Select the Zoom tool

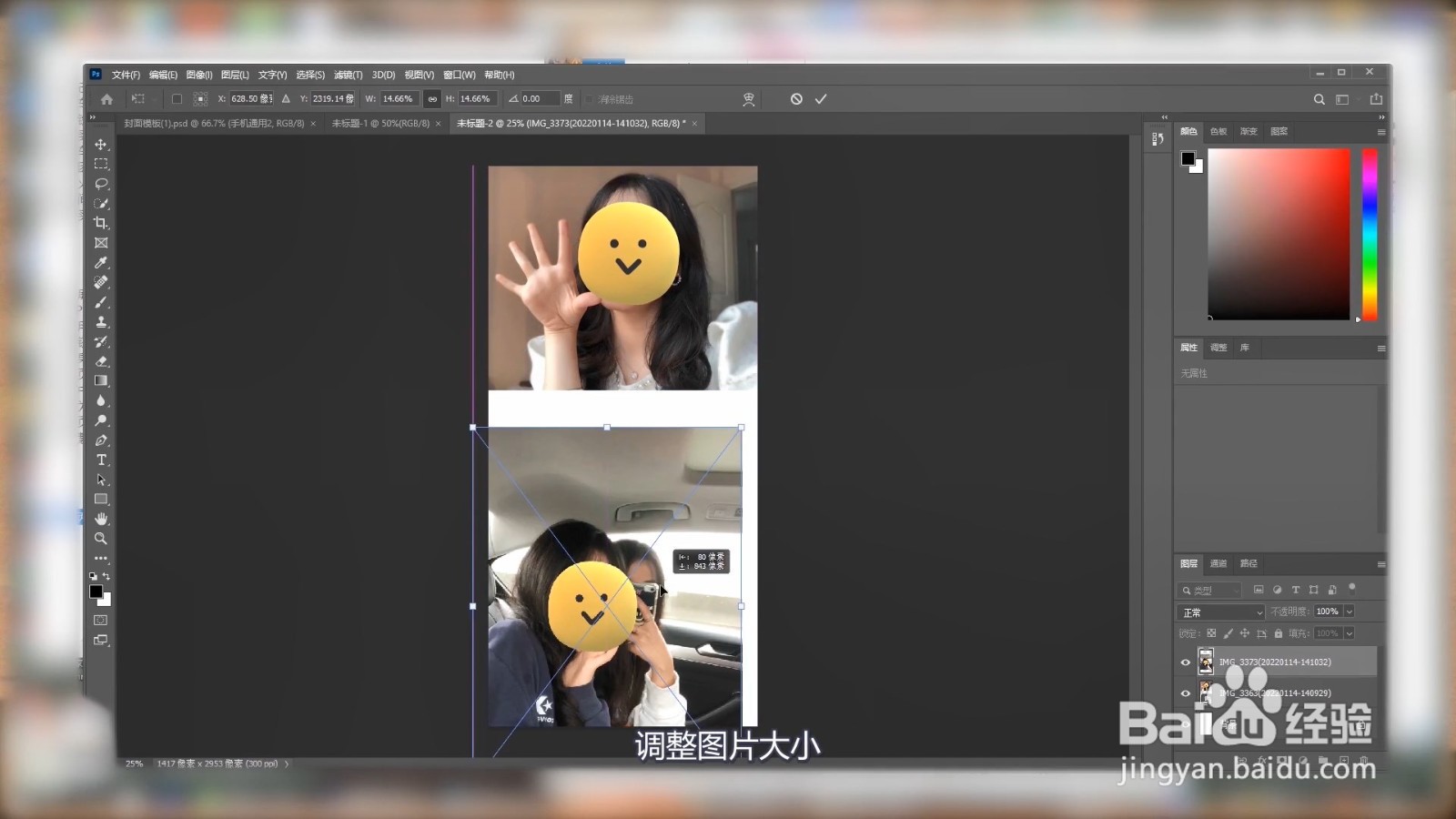[x=101, y=538]
